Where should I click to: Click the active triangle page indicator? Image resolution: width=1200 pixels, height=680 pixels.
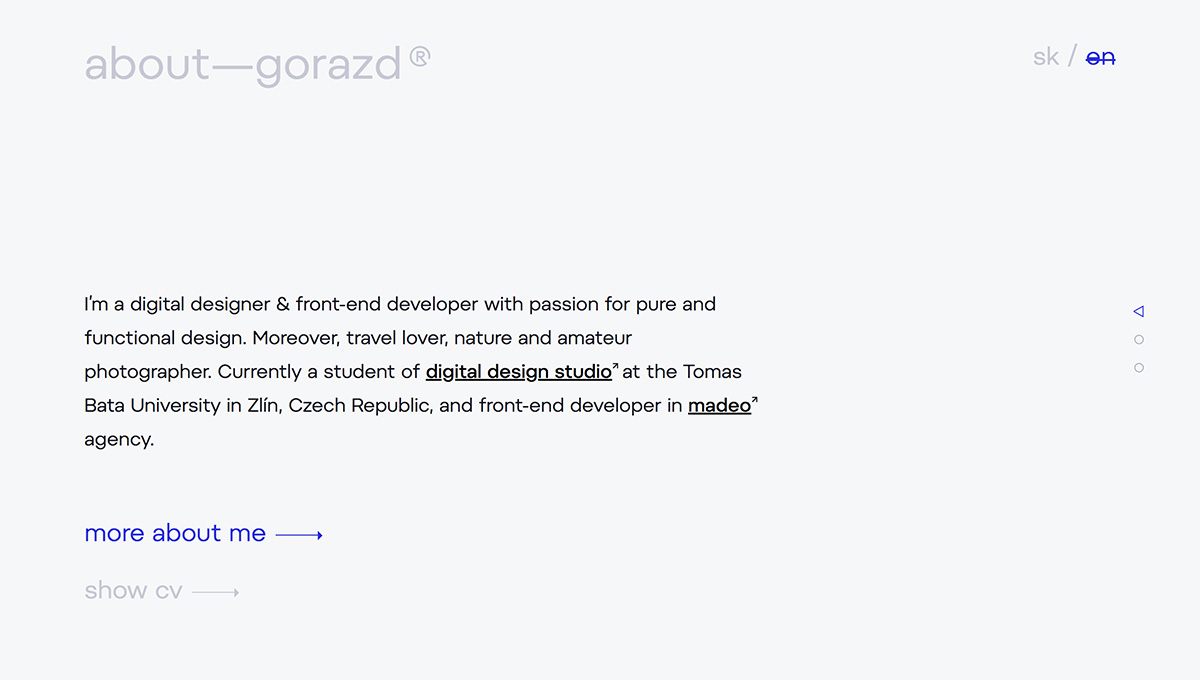pyautogui.click(x=1138, y=312)
